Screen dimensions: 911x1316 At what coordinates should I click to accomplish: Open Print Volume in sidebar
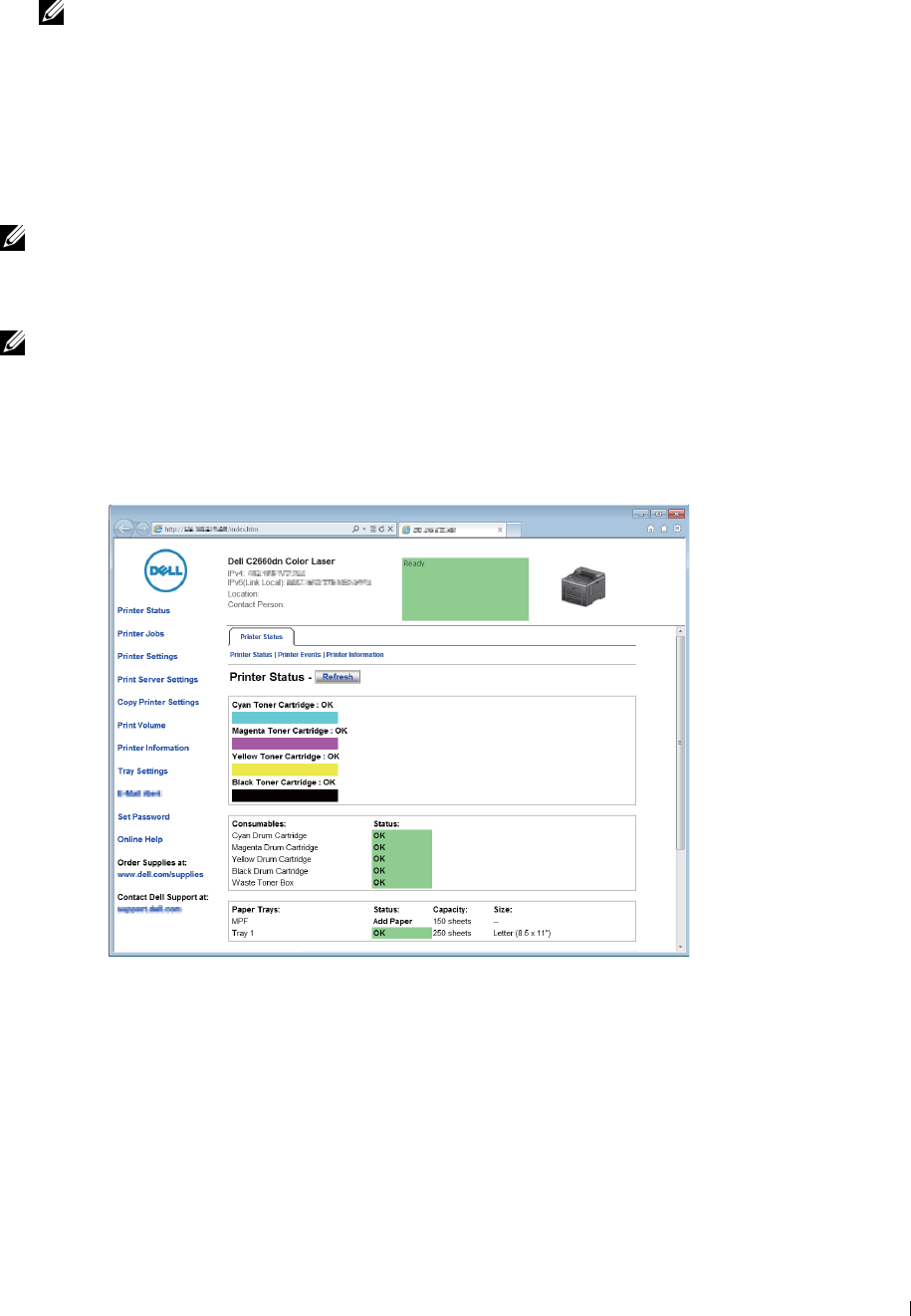(x=141, y=725)
